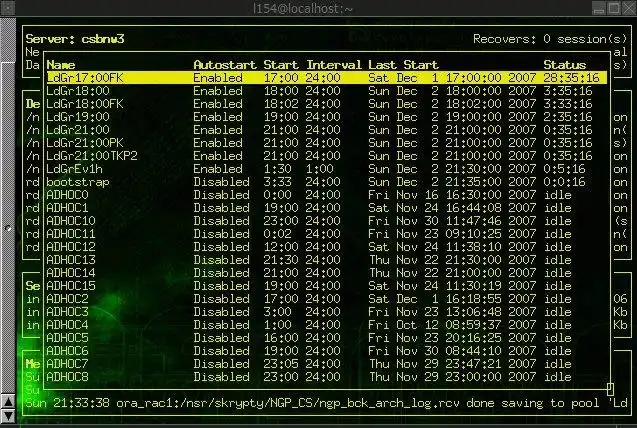Click the Status column header

pos(565,65)
